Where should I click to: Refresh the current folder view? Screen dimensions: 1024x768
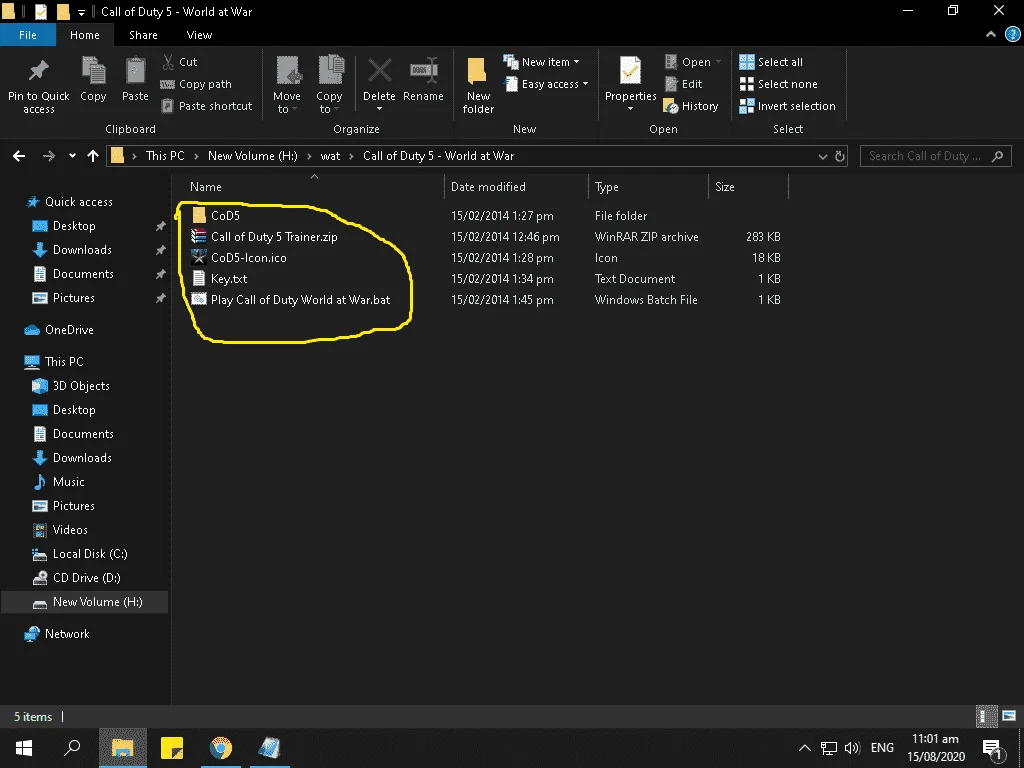tap(840, 157)
